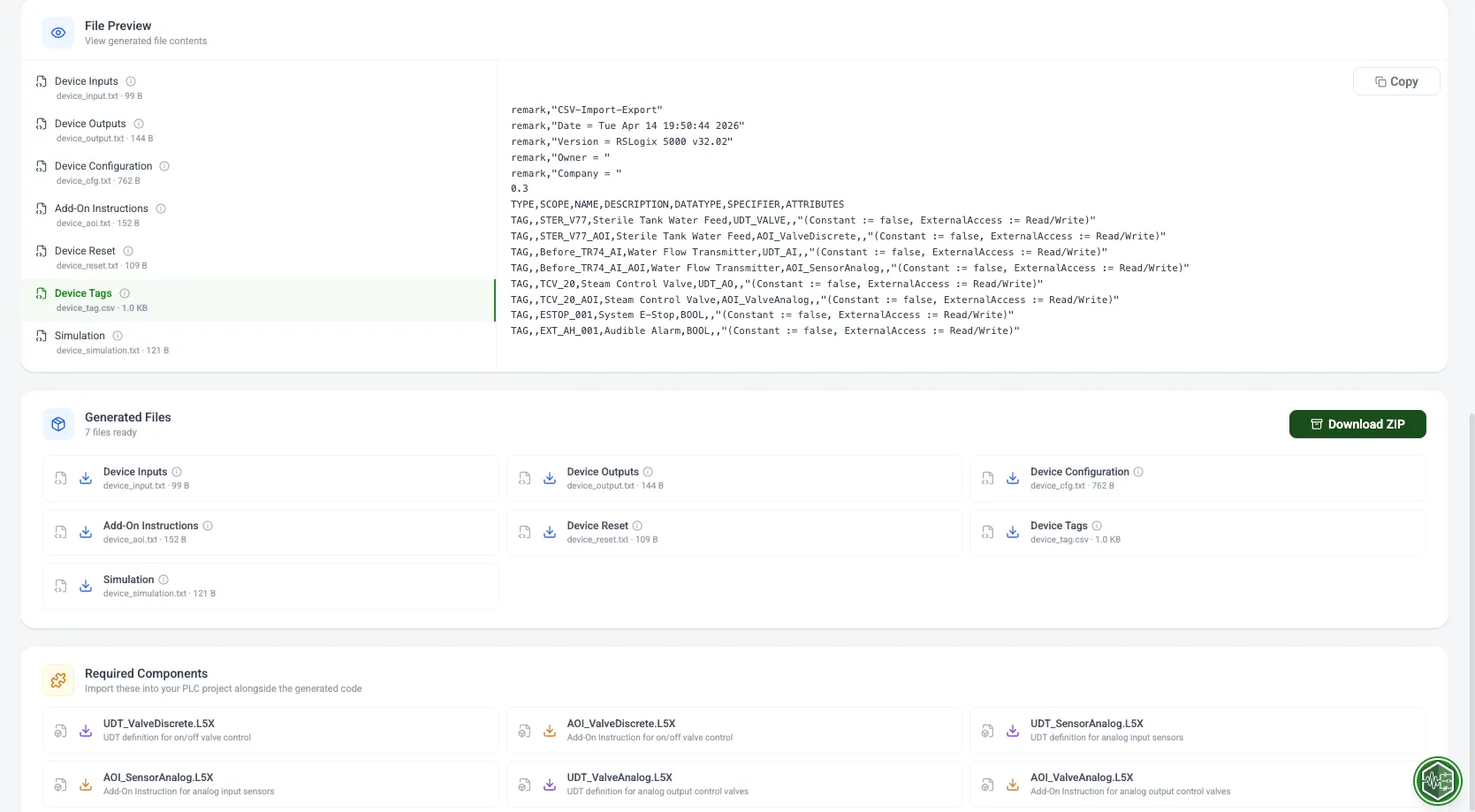1475x812 pixels.
Task: Open the green floating assistant widget
Action: [1438, 780]
